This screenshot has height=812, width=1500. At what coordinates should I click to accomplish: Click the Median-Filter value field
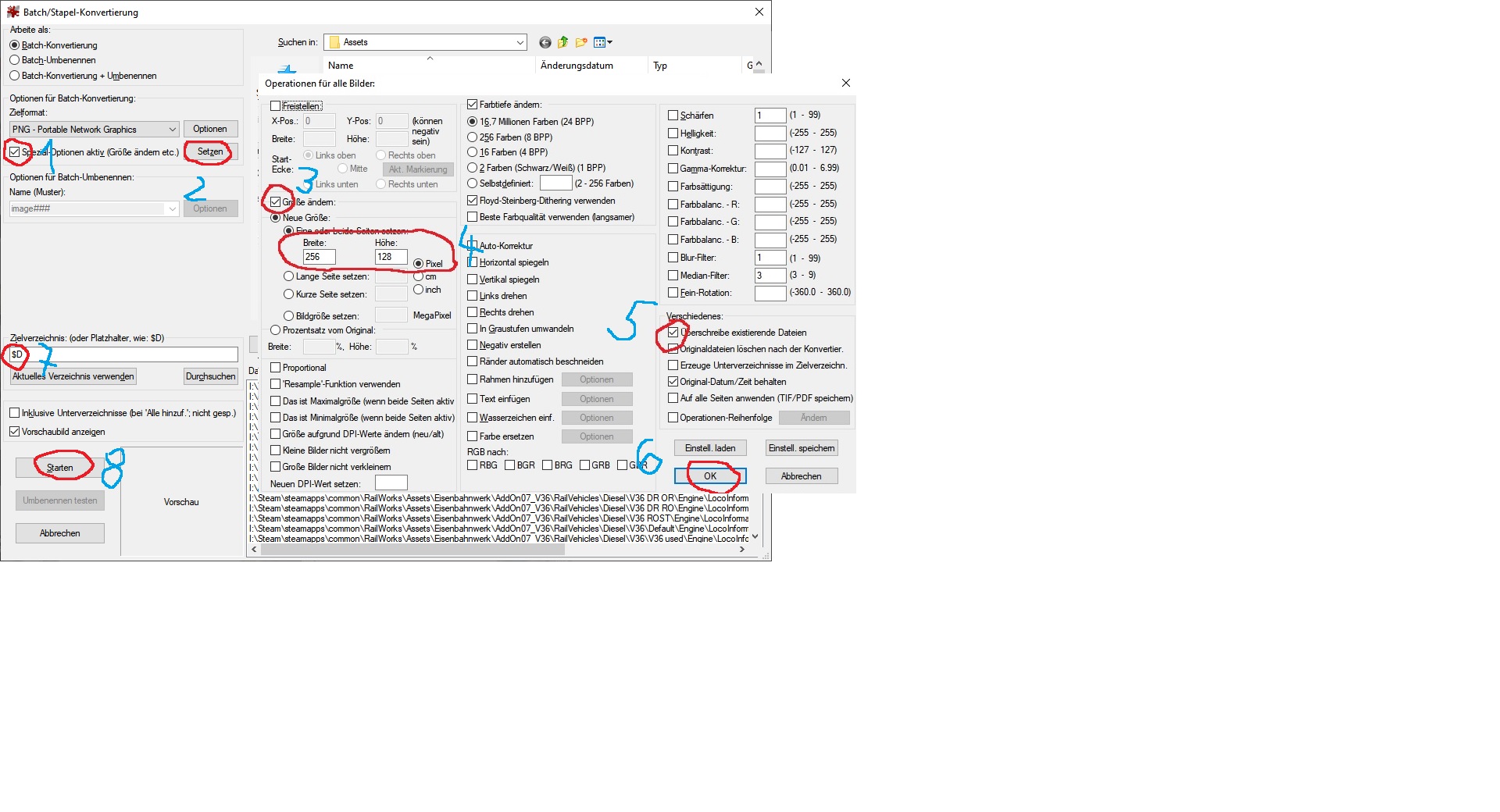point(770,276)
